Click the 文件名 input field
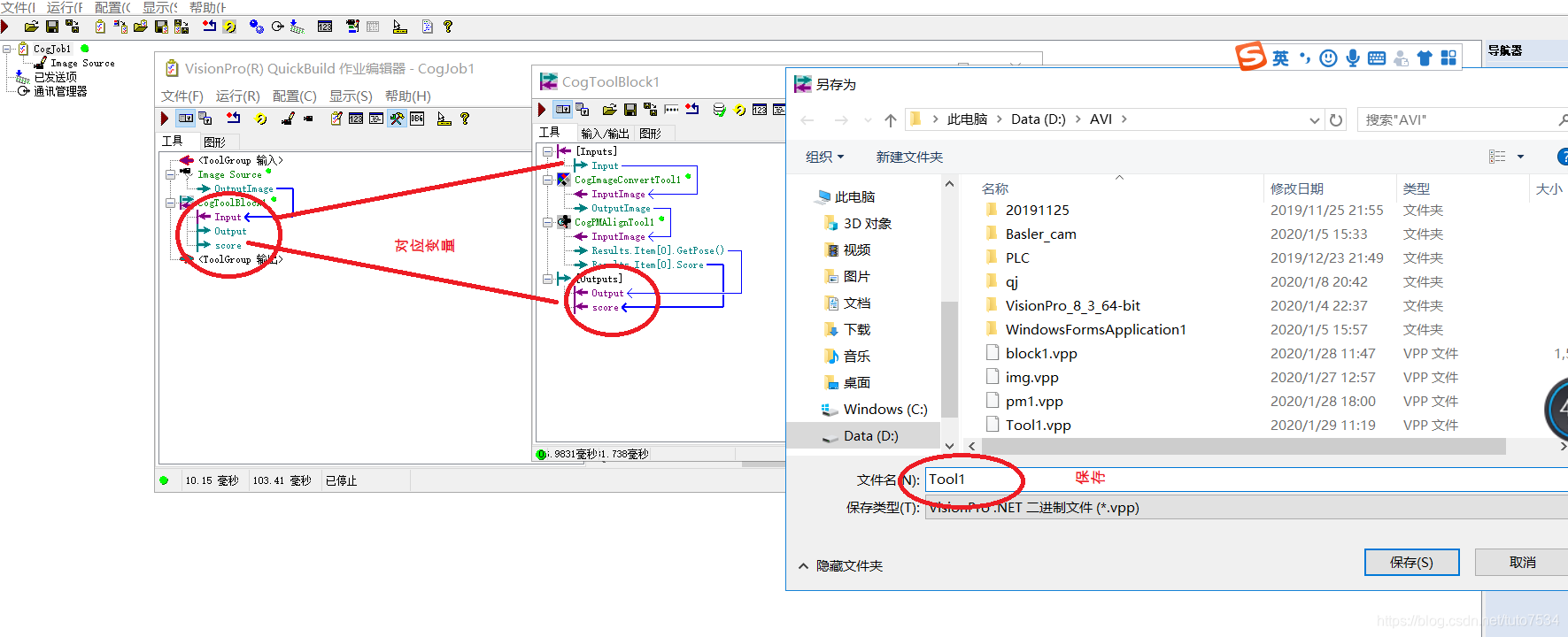The height and width of the screenshot is (637, 1568). (1247, 480)
